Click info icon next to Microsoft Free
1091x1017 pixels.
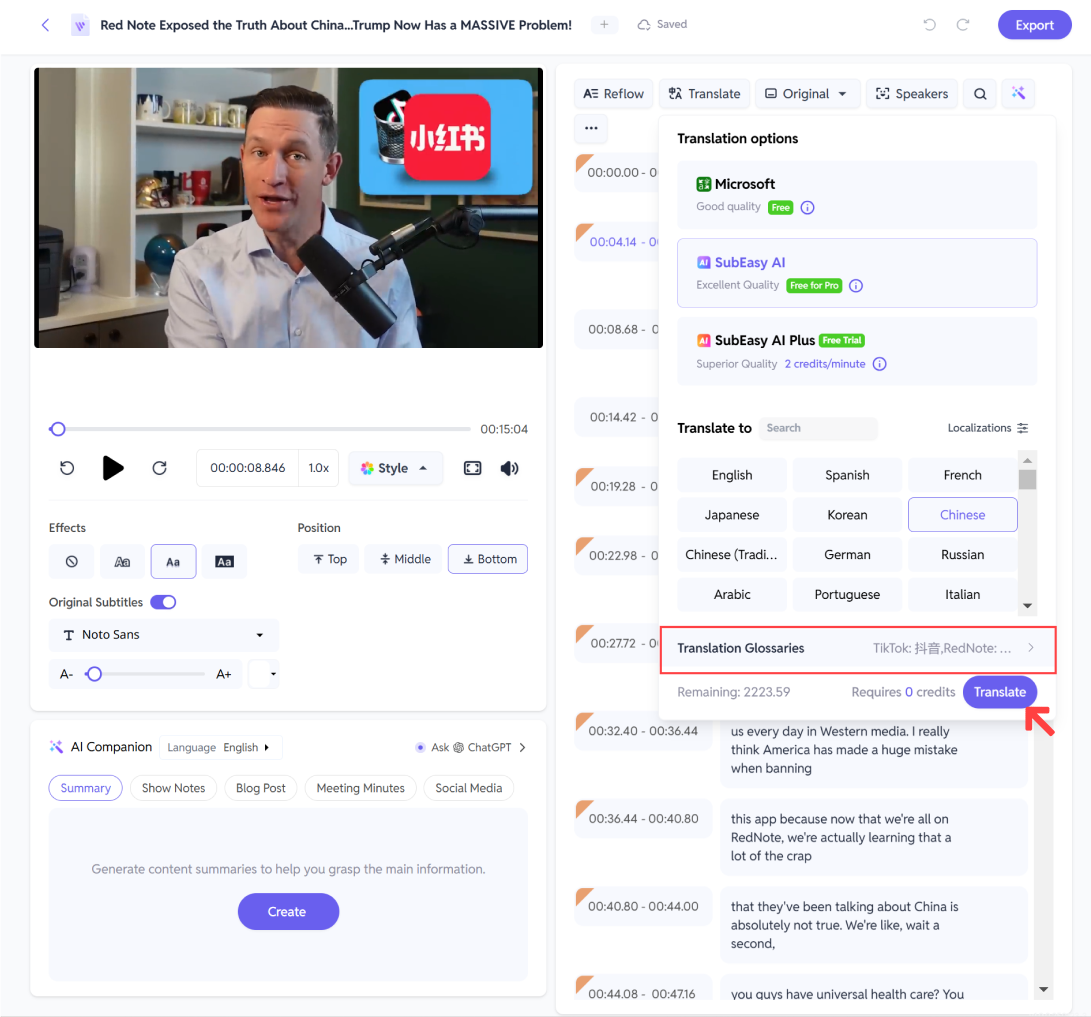[x=807, y=207]
